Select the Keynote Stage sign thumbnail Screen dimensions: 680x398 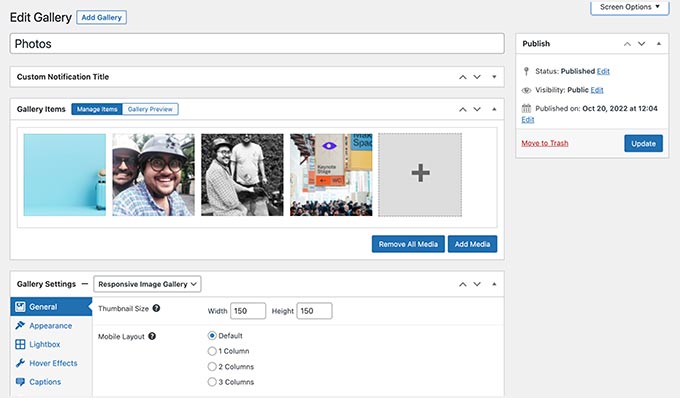tap(331, 175)
